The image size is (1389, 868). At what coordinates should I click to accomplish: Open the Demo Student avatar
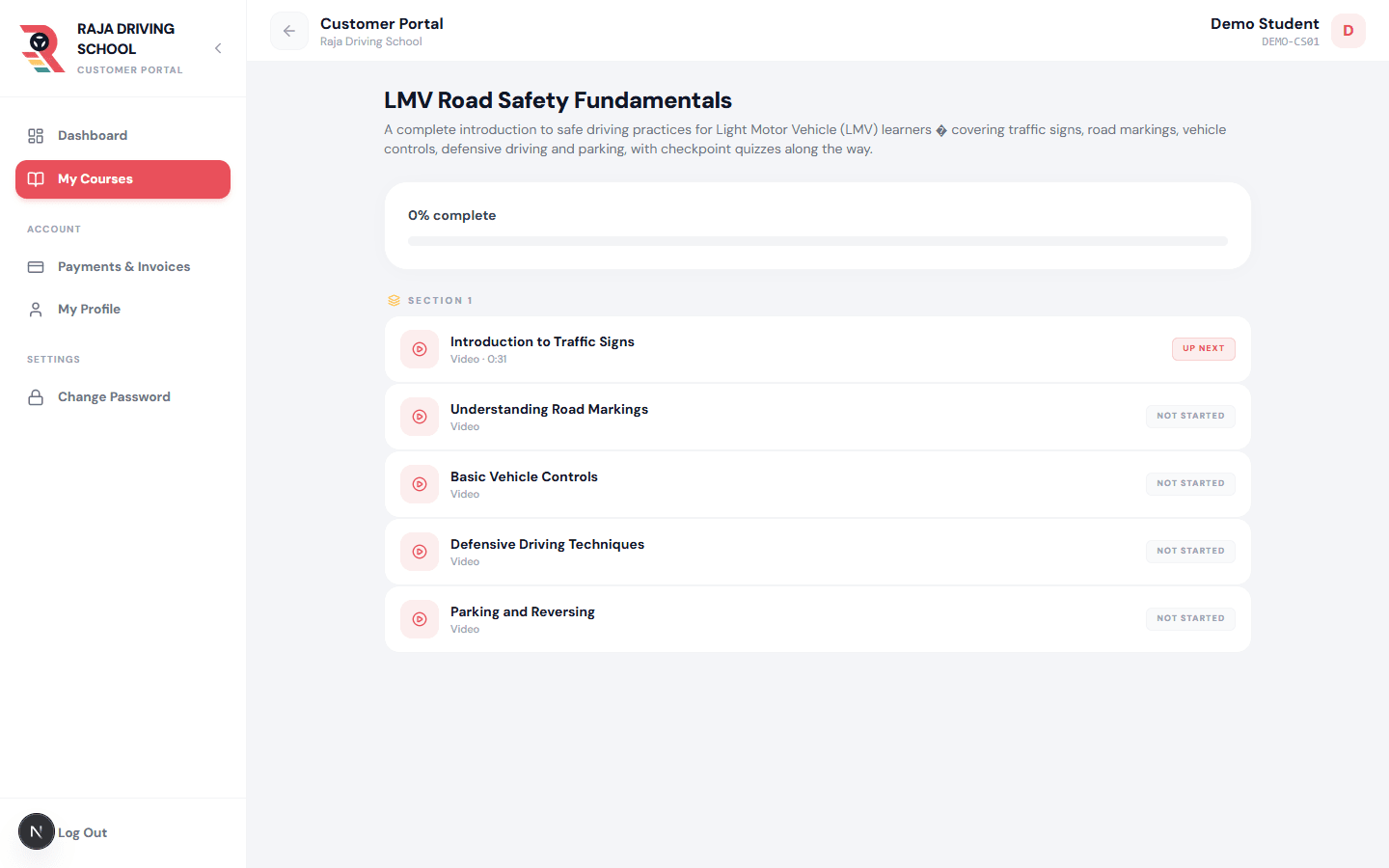coord(1348,31)
